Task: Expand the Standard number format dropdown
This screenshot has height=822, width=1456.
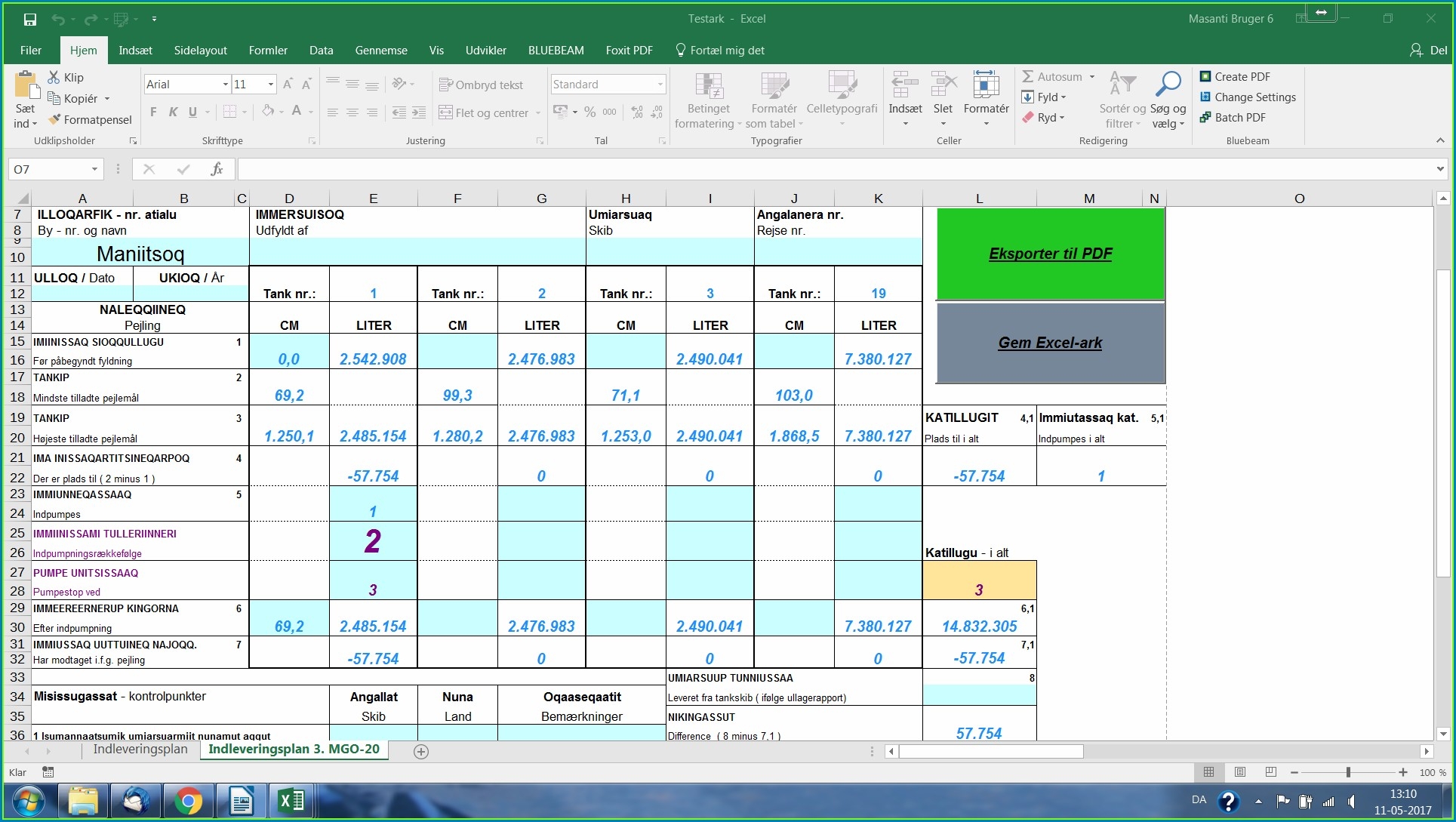Action: 660,85
